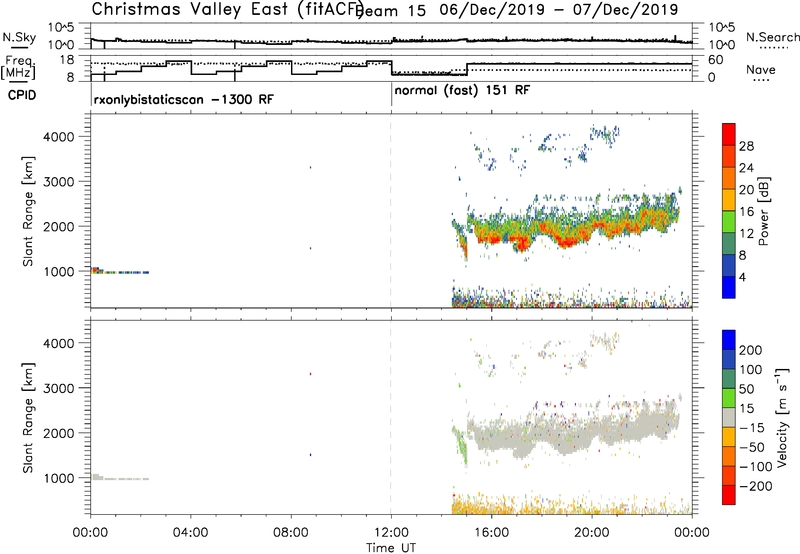Image resolution: width=800 pixels, height=554 pixels.
Task: Click the 'Time UT' x-axis title
Action: pos(391,548)
